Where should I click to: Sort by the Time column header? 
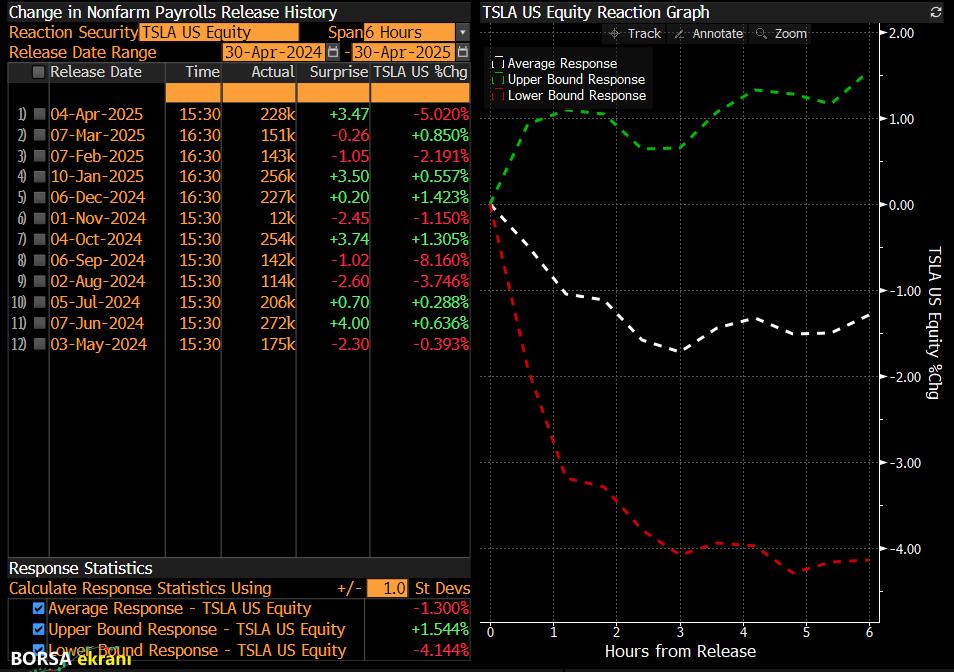203,72
